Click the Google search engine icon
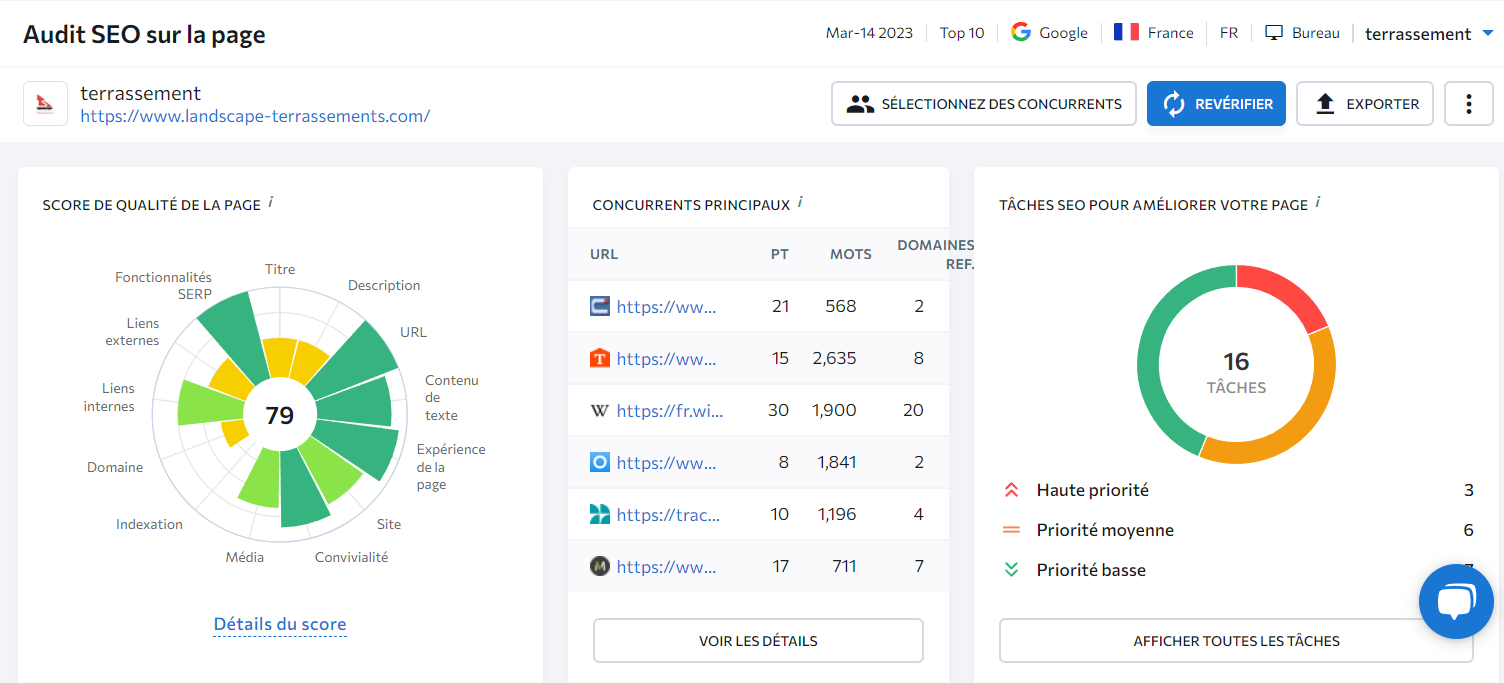 (x=1020, y=32)
